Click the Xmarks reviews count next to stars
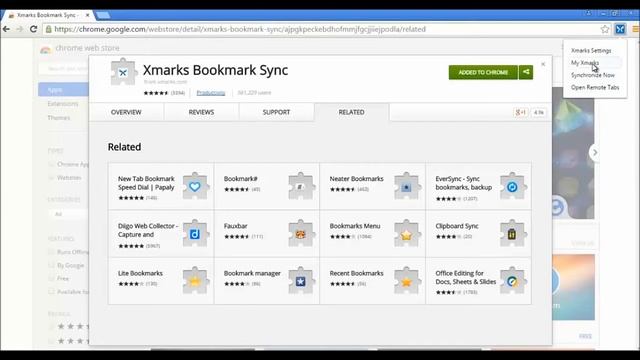This screenshot has width=640, height=360. (178, 93)
